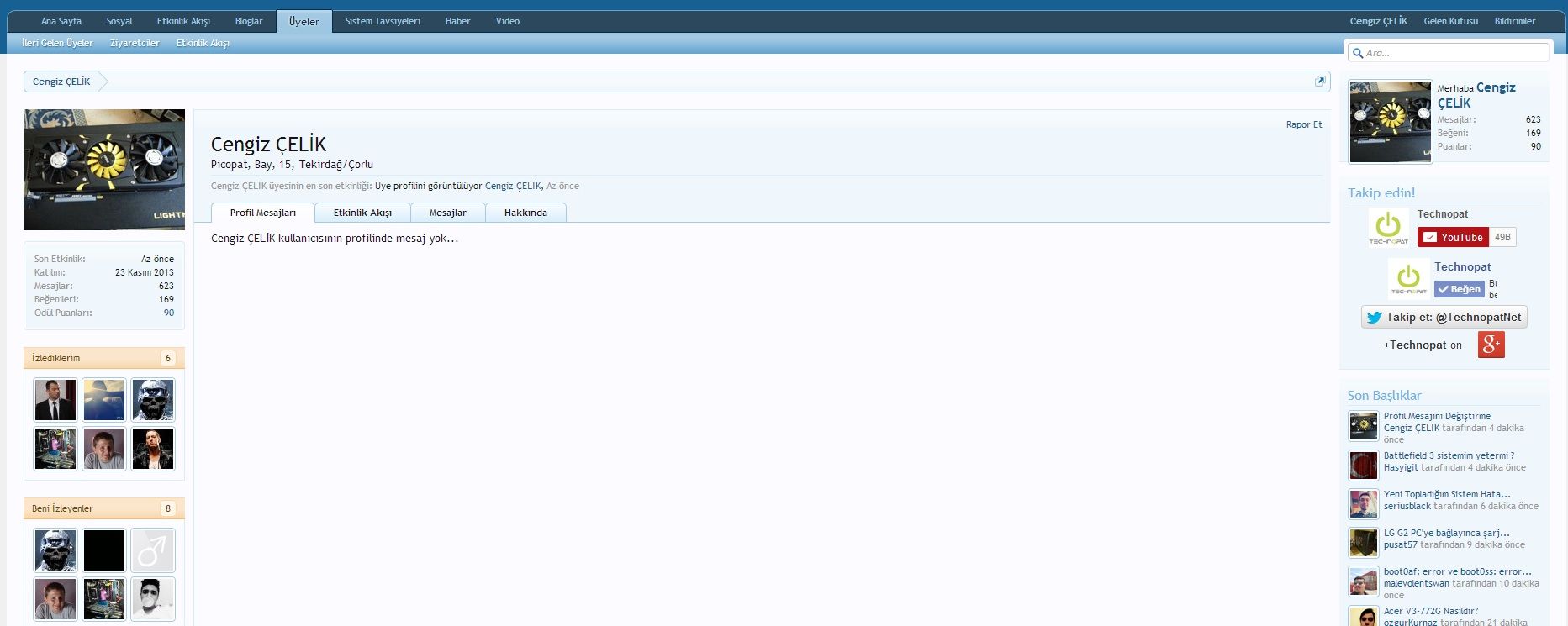
Task: Open Etkinlik Akışı in the top navigation
Action: coord(183,21)
